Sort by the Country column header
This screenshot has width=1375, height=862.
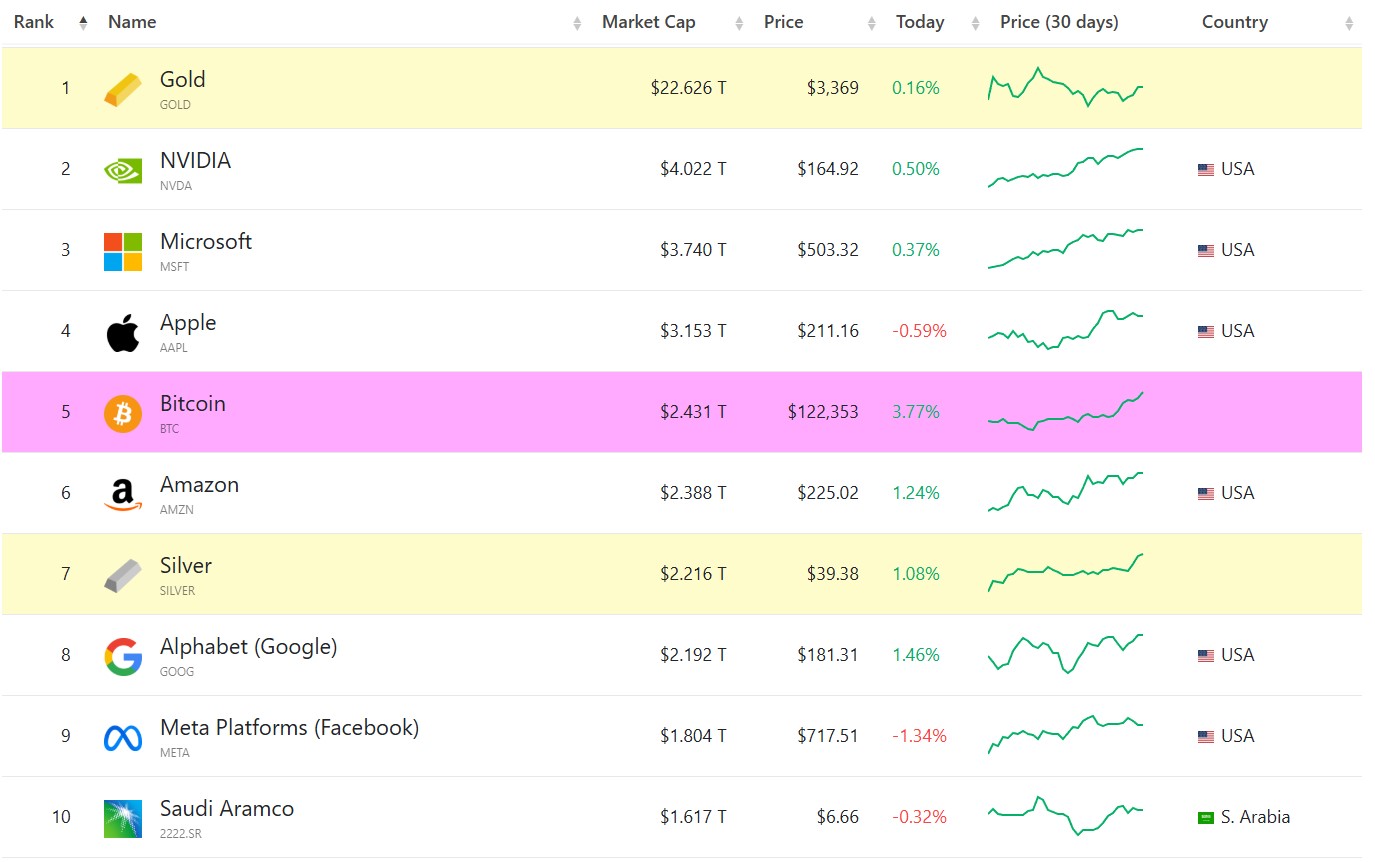(1234, 22)
